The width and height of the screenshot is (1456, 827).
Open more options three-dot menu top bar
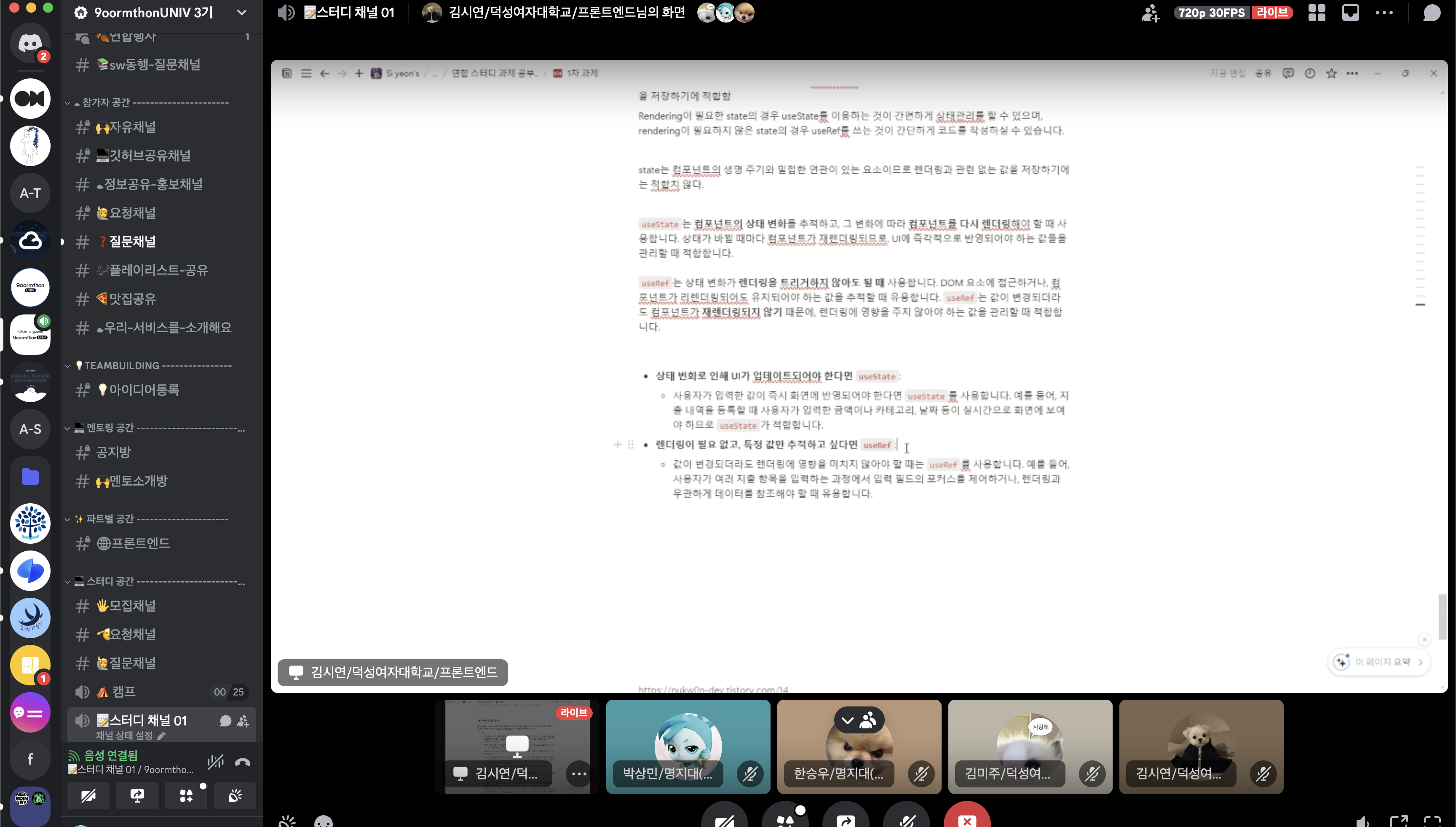pyautogui.click(x=1384, y=13)
